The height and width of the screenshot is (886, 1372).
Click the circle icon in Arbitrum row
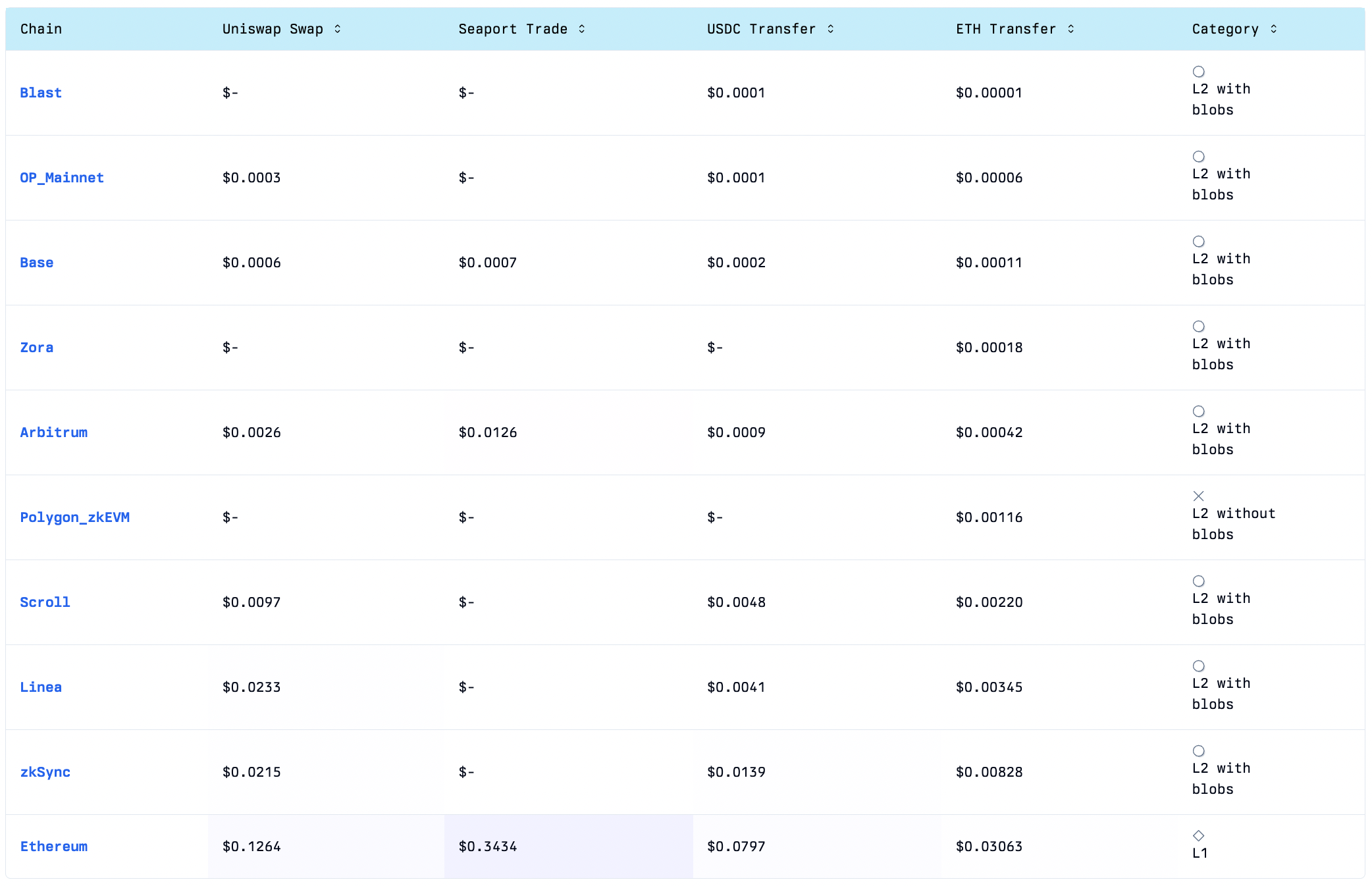click(1199, 411)
